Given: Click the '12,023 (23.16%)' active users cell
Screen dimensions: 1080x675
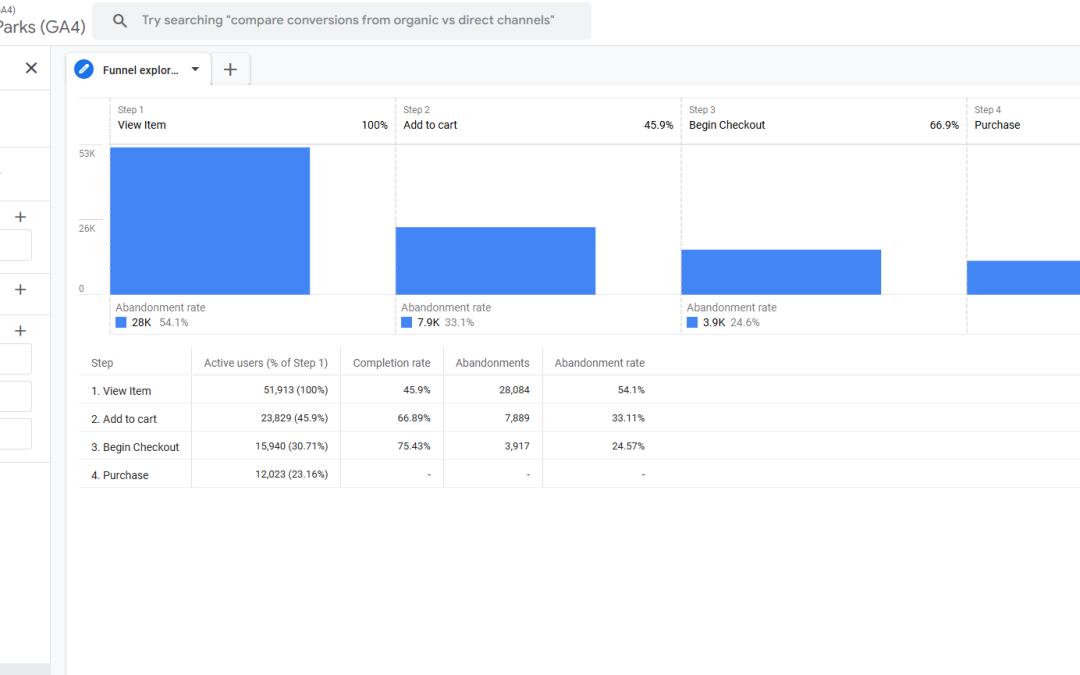Looking at the screenshot, I should [291, 475].
